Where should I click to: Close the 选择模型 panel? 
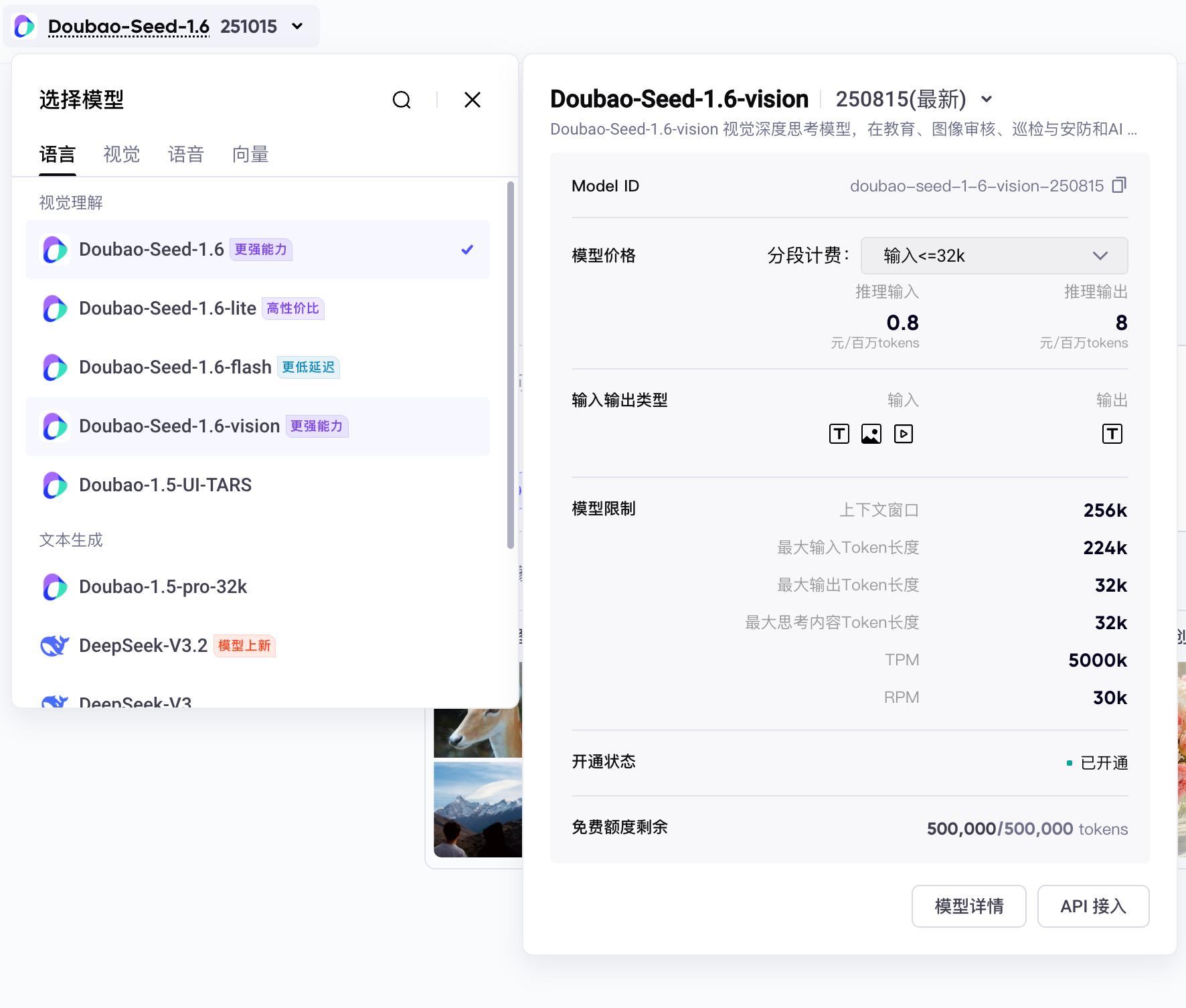click(473, 100)
